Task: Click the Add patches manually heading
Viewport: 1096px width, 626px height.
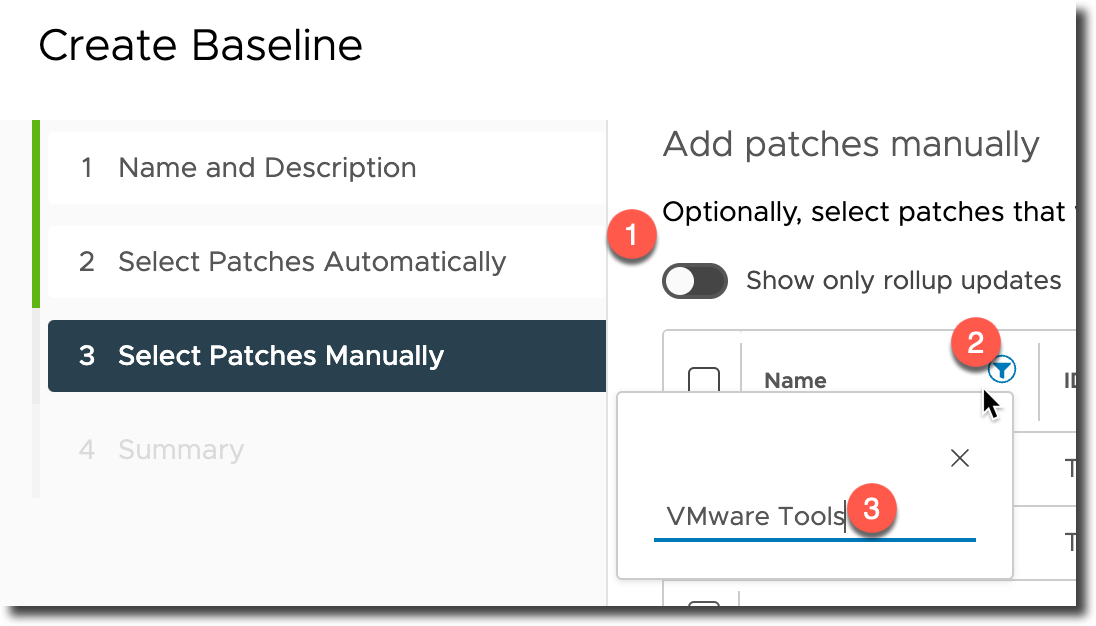Action: pos(851,145)
